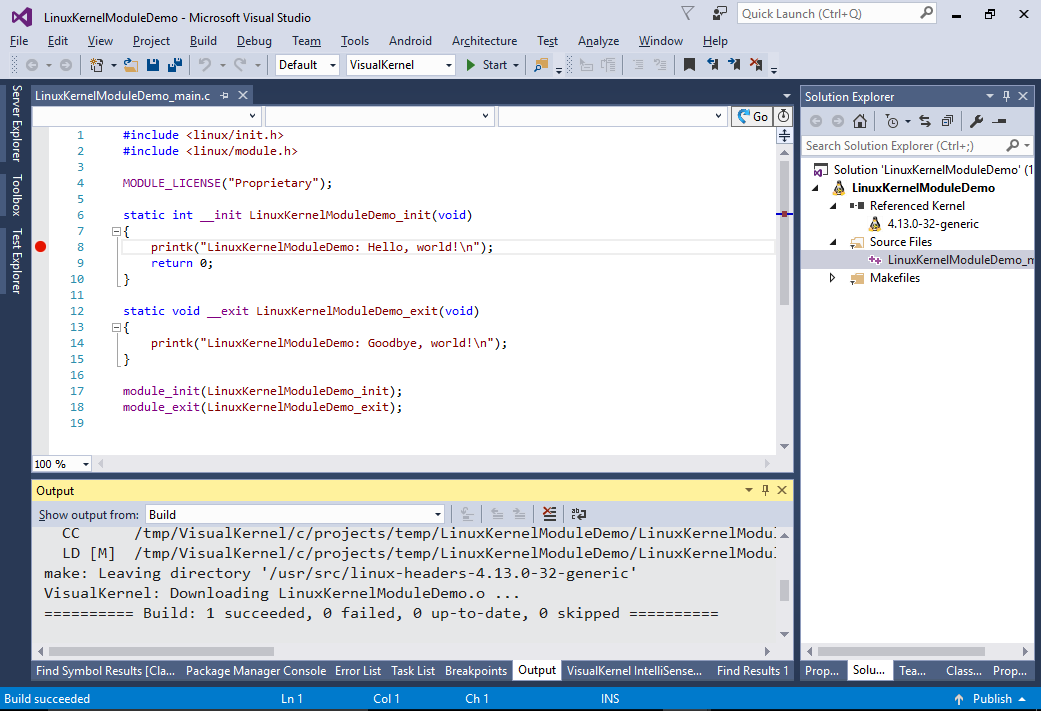Screen dimensions: 1041x711
Task: Click the Quick Launch search field
Action: tap(837, 13)
